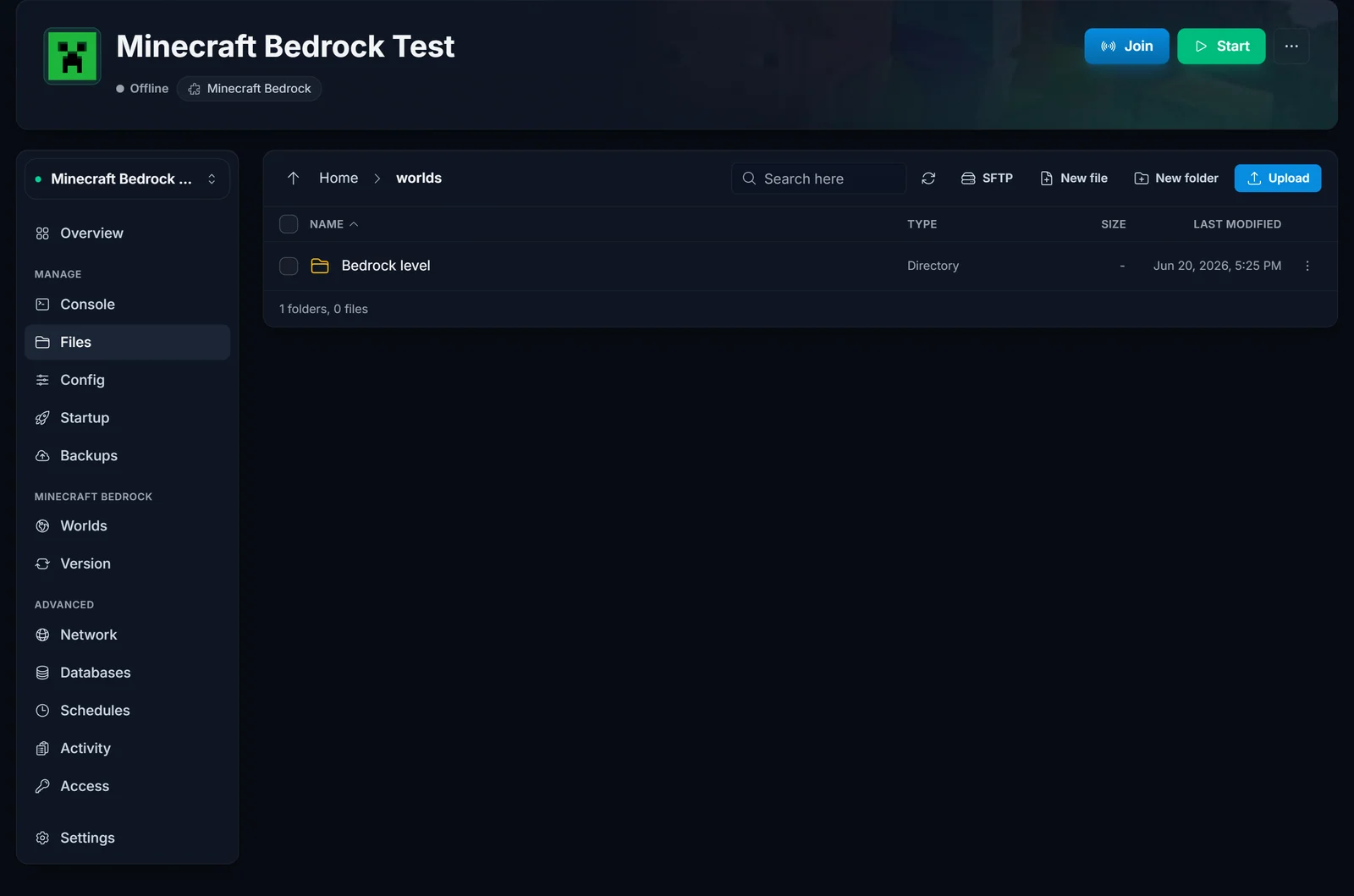
Task: Open the Activity log page
Action: (x=127, y=749)
